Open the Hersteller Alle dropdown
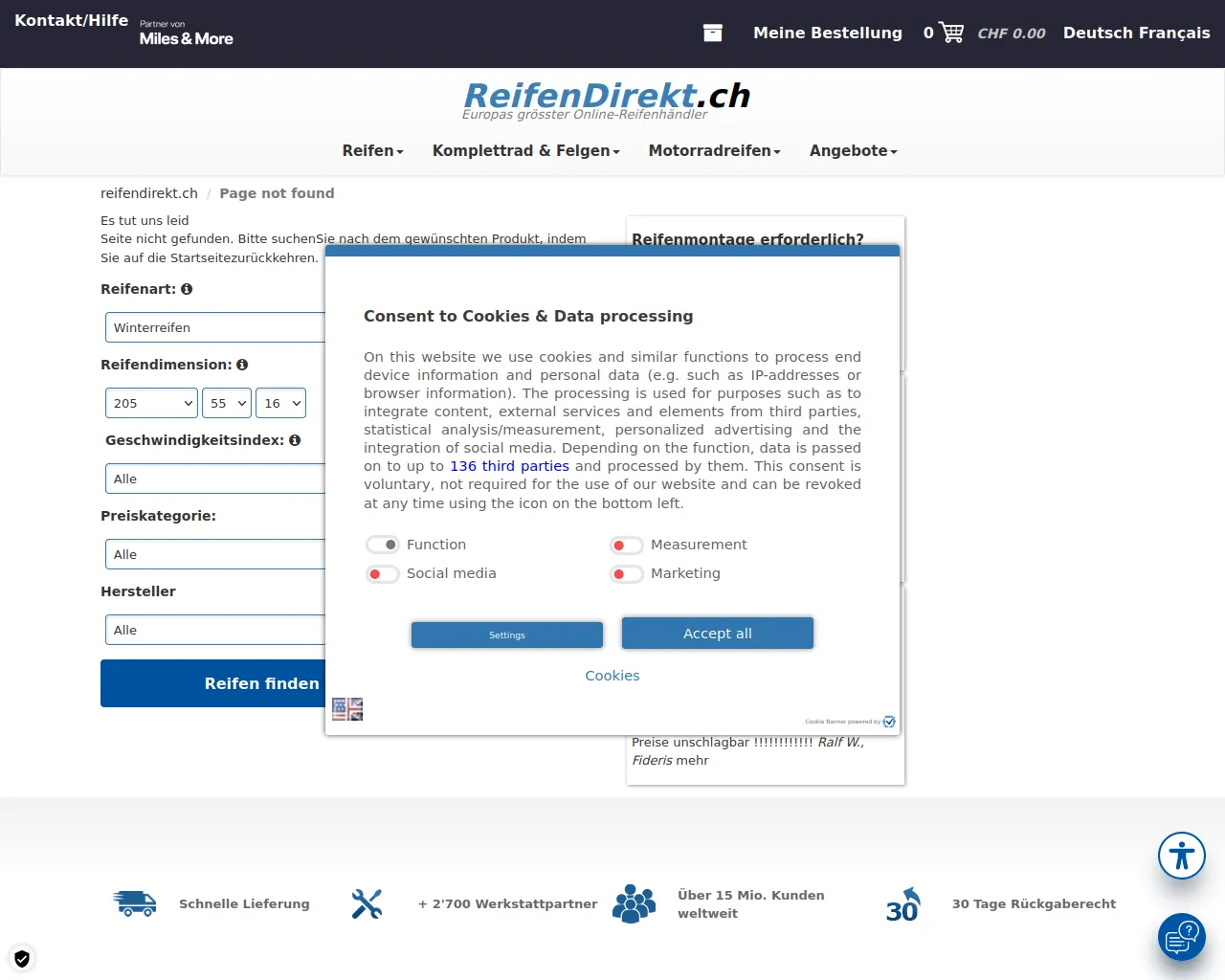The width and height of the screenshot is (1225, 980). pyautogui.click(x=215, y=630)
